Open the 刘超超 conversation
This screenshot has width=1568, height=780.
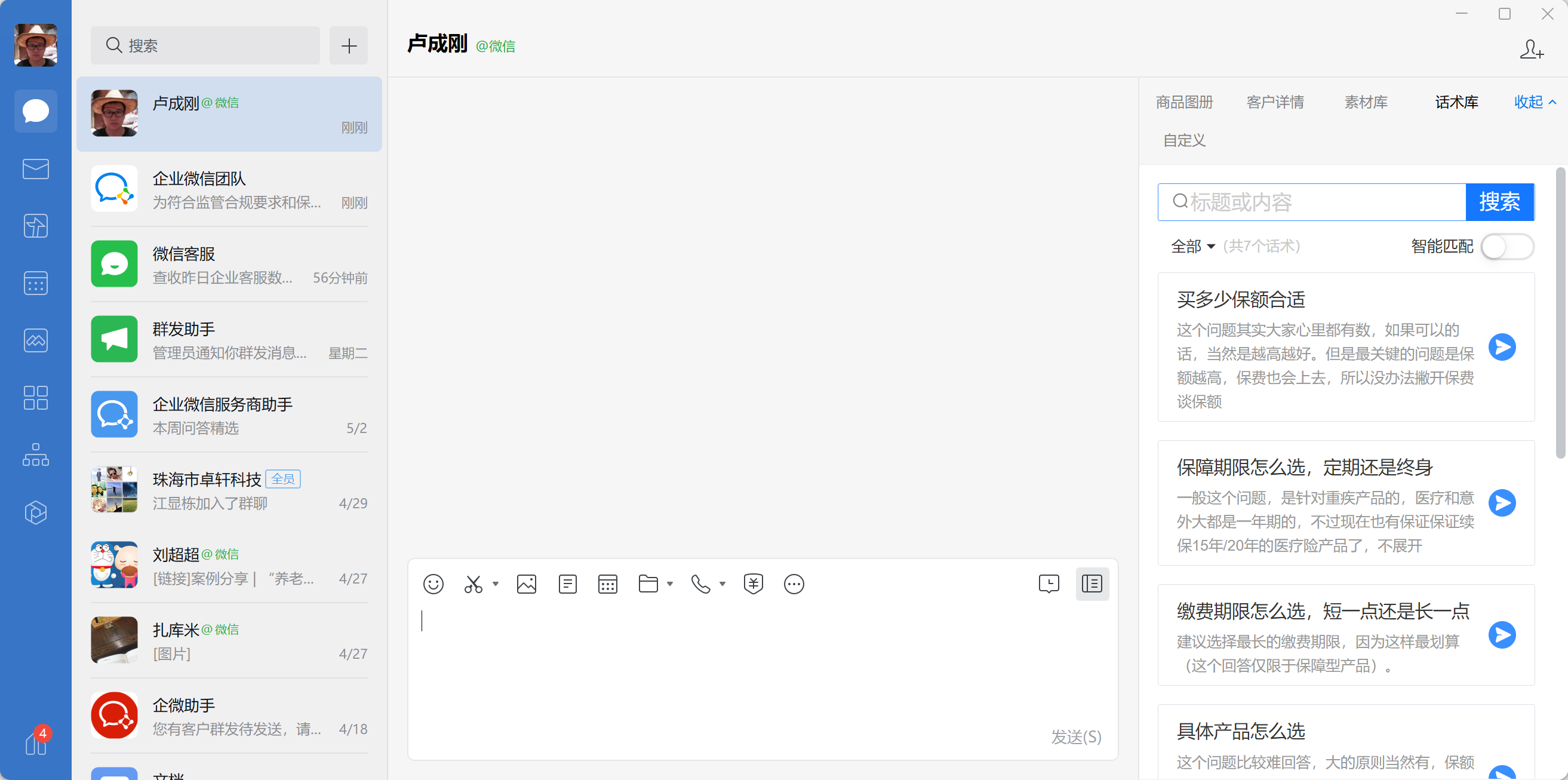coord(229,565)
